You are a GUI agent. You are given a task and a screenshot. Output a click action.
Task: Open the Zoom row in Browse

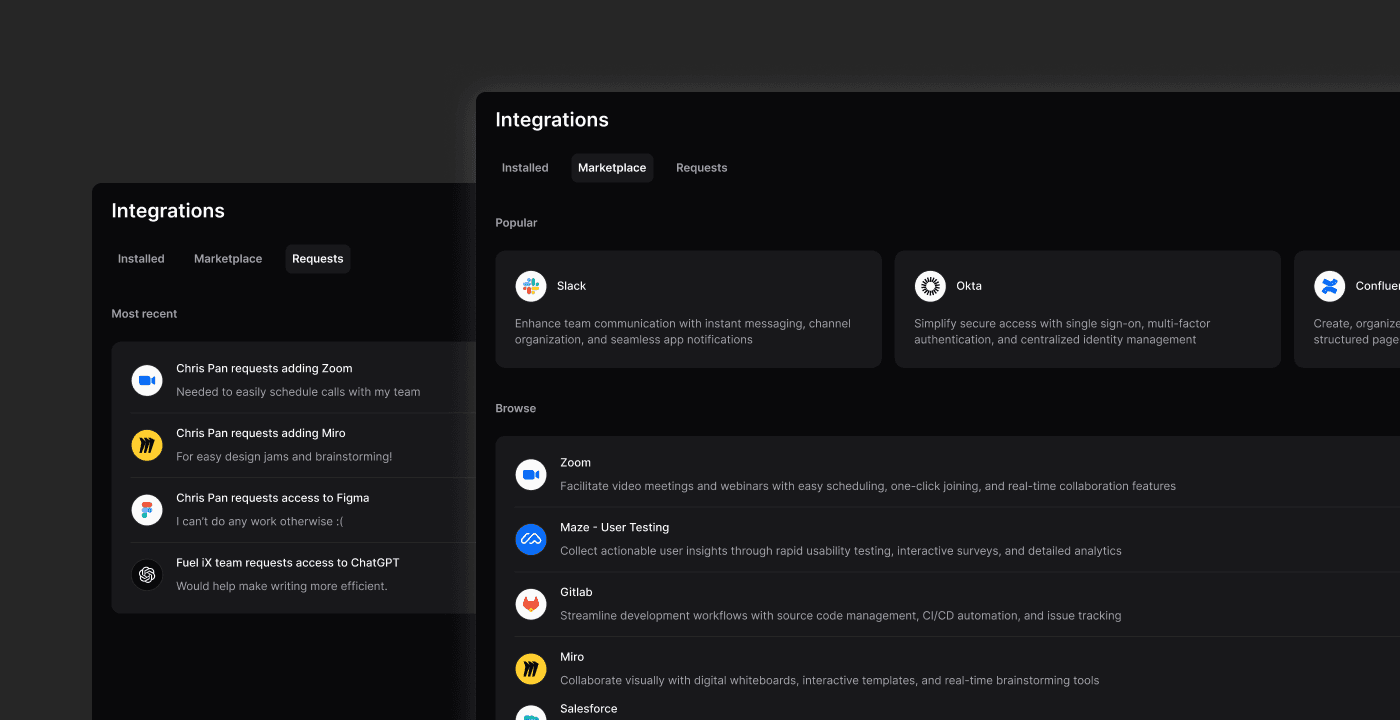pyautogui.click(x=957, y=474)
